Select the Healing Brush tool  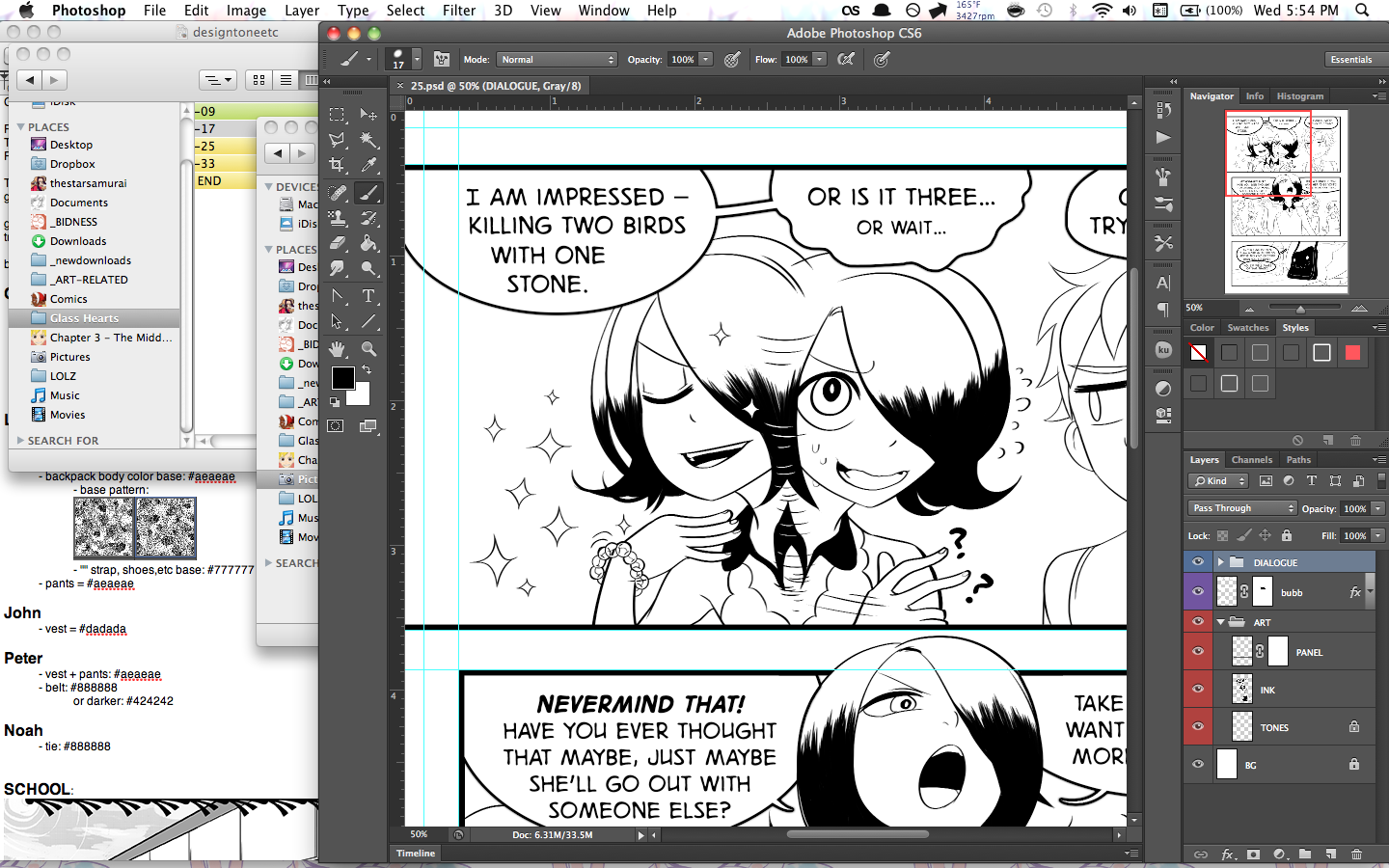(337, 193)
